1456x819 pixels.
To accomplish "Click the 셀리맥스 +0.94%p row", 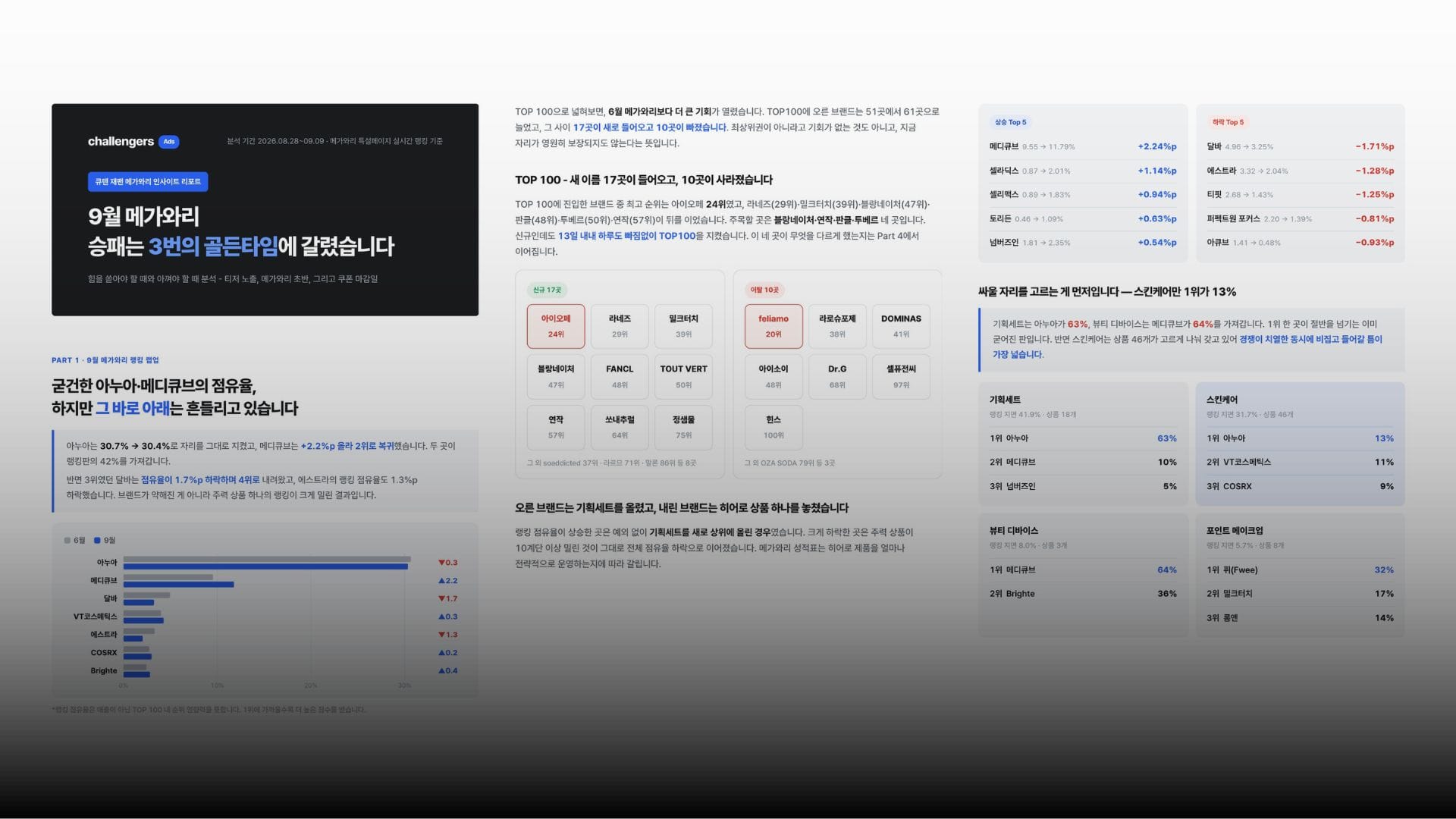I will 1083,195.
